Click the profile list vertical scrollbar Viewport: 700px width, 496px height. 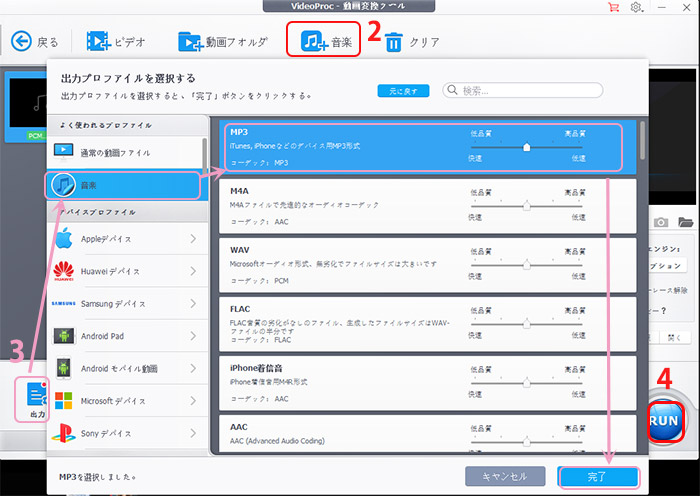click(642, 141)
